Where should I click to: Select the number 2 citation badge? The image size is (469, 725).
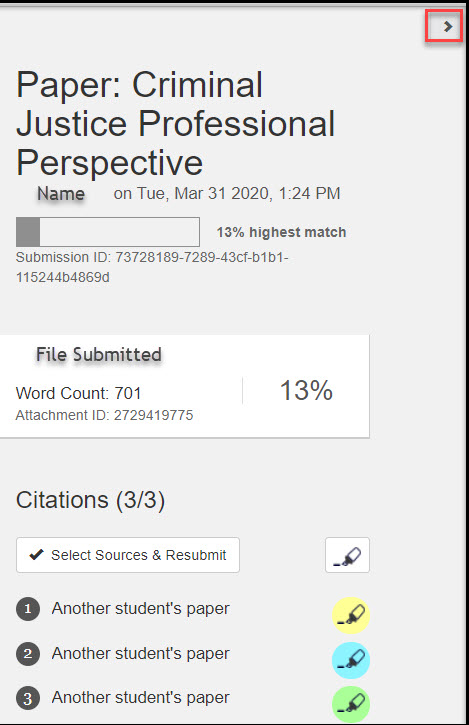tap(28, 654)
